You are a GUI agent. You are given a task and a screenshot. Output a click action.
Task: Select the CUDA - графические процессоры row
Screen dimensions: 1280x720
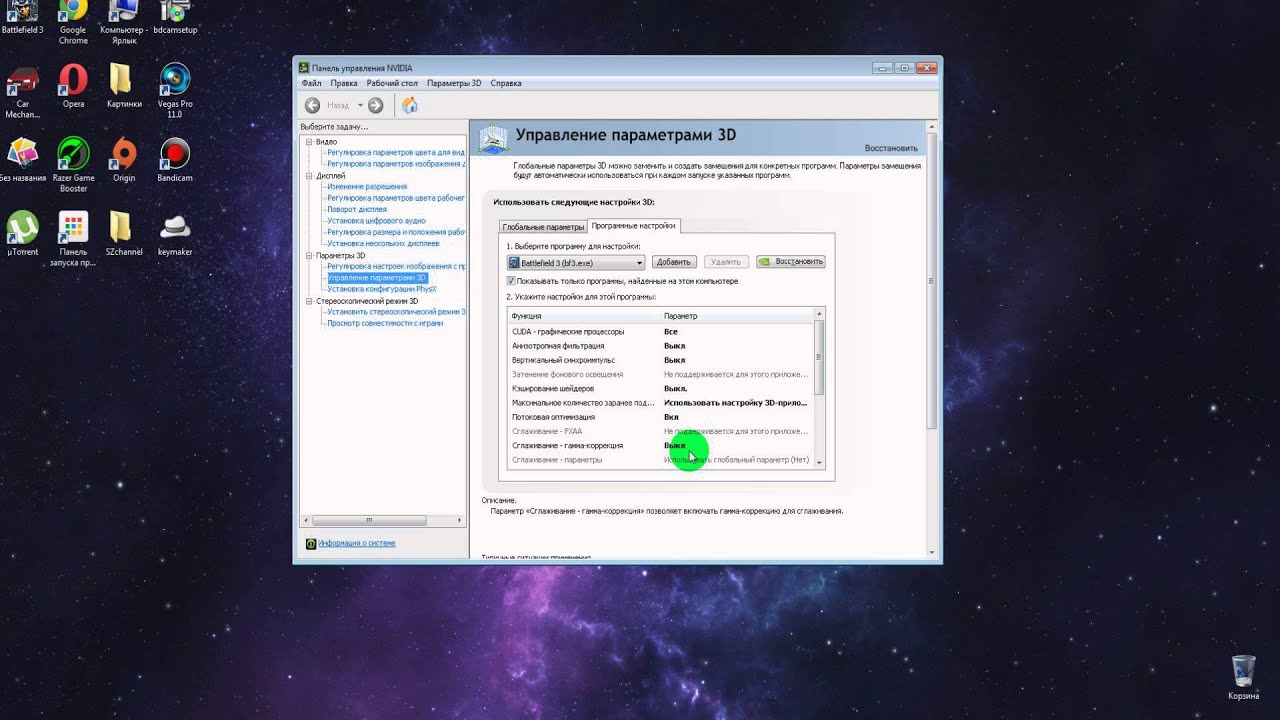point(661,331)
